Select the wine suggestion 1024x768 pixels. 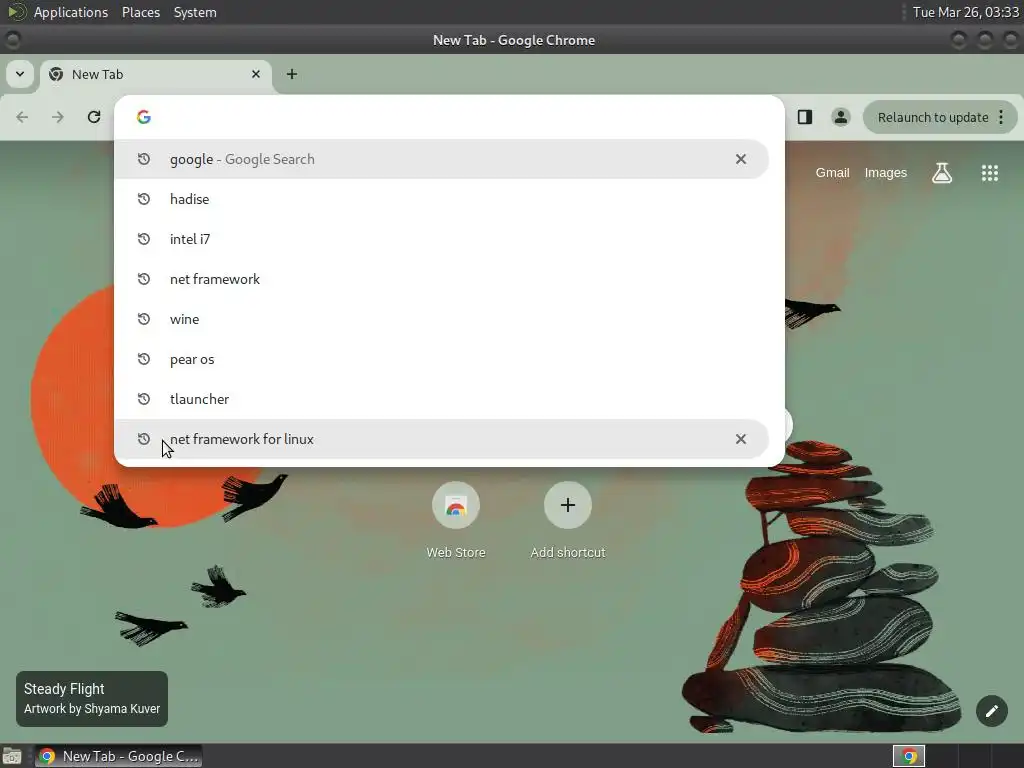coord(441,319)
